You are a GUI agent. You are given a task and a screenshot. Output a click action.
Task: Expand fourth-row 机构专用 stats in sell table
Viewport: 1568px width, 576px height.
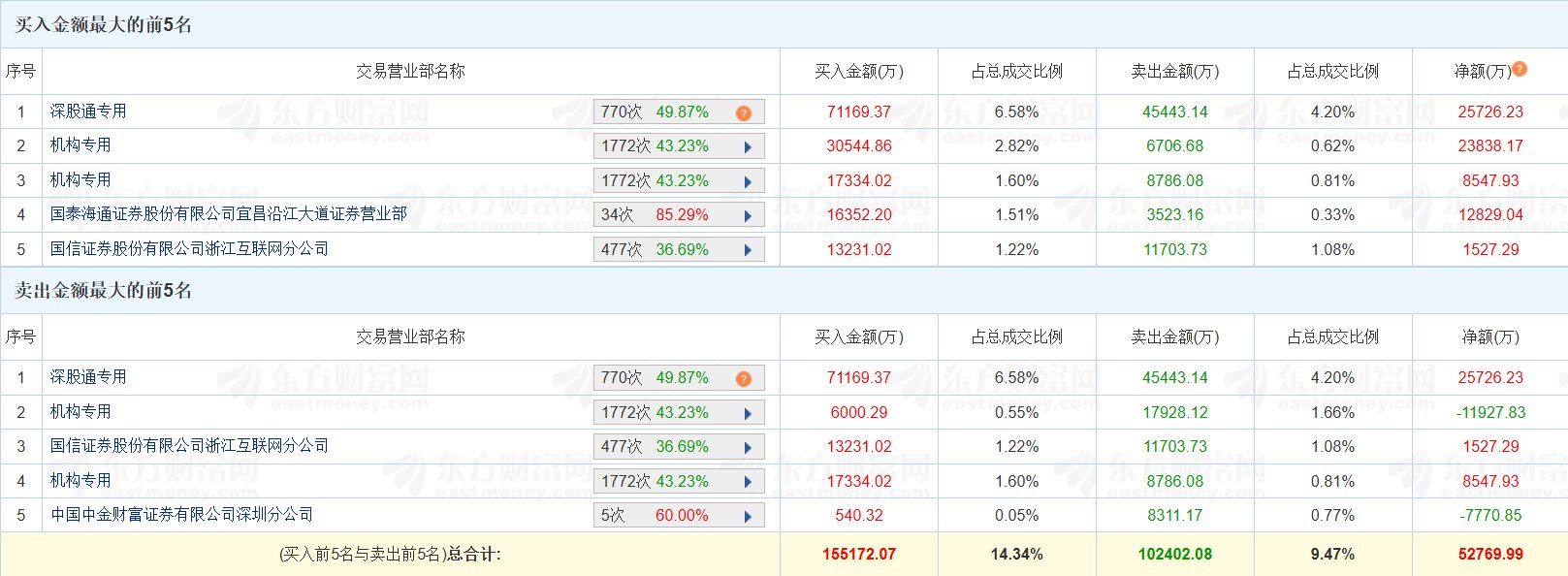(x=748, y=483)
